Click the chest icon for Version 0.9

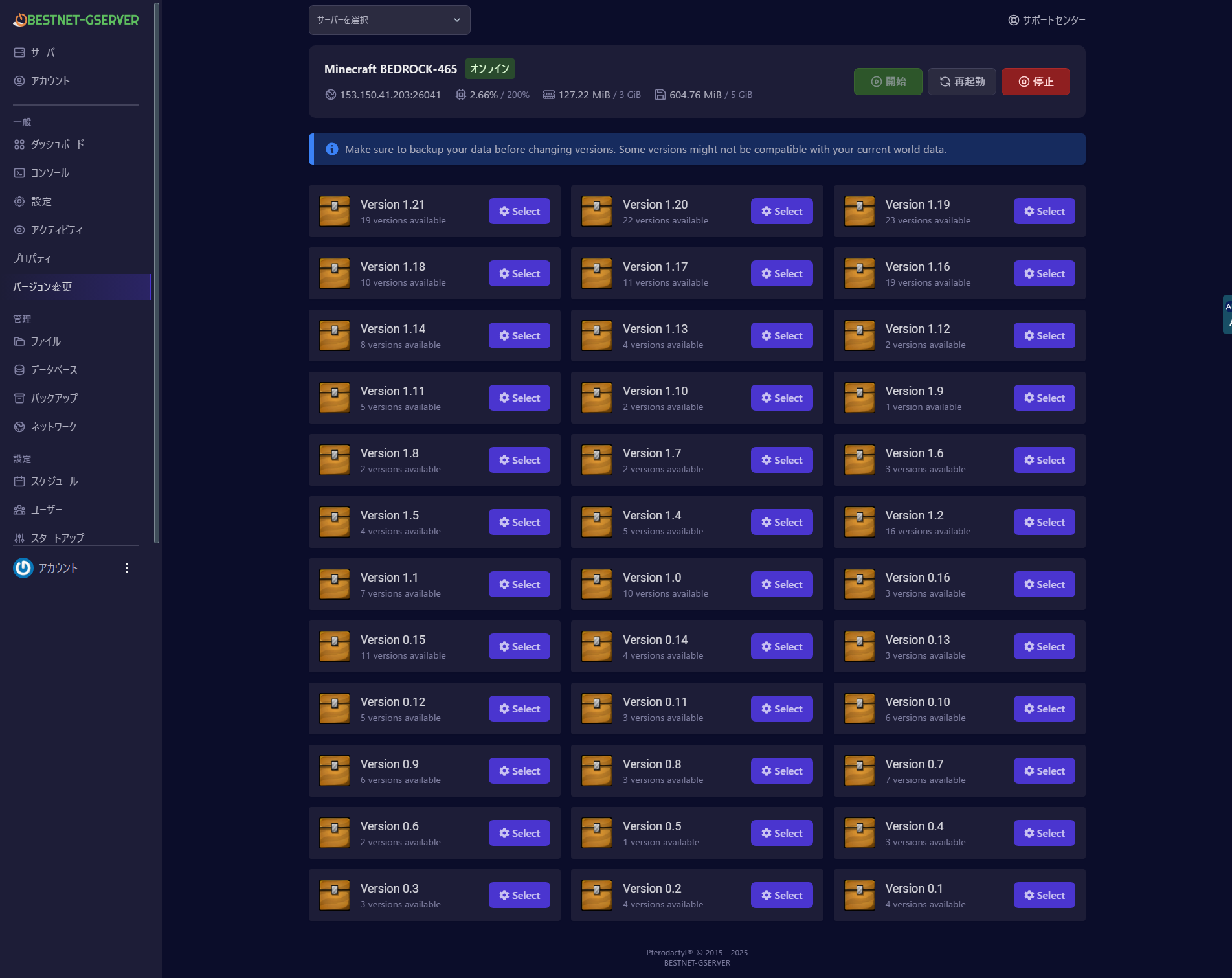point(335,771)
